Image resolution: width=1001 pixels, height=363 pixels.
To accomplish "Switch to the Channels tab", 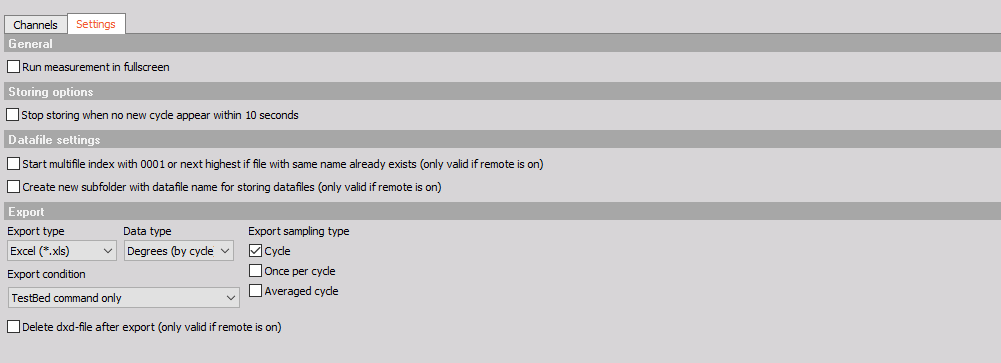I will [x=36, y=24].
